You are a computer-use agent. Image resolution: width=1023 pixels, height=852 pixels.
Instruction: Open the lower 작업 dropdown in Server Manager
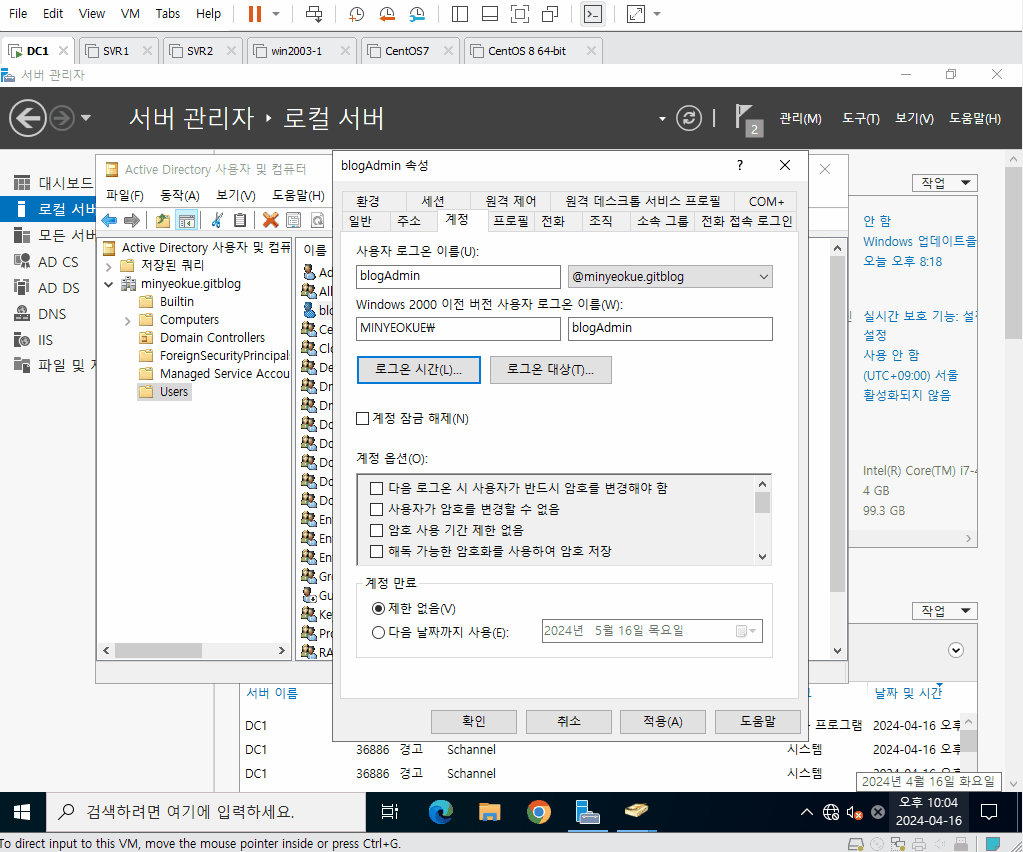(945, 611)
